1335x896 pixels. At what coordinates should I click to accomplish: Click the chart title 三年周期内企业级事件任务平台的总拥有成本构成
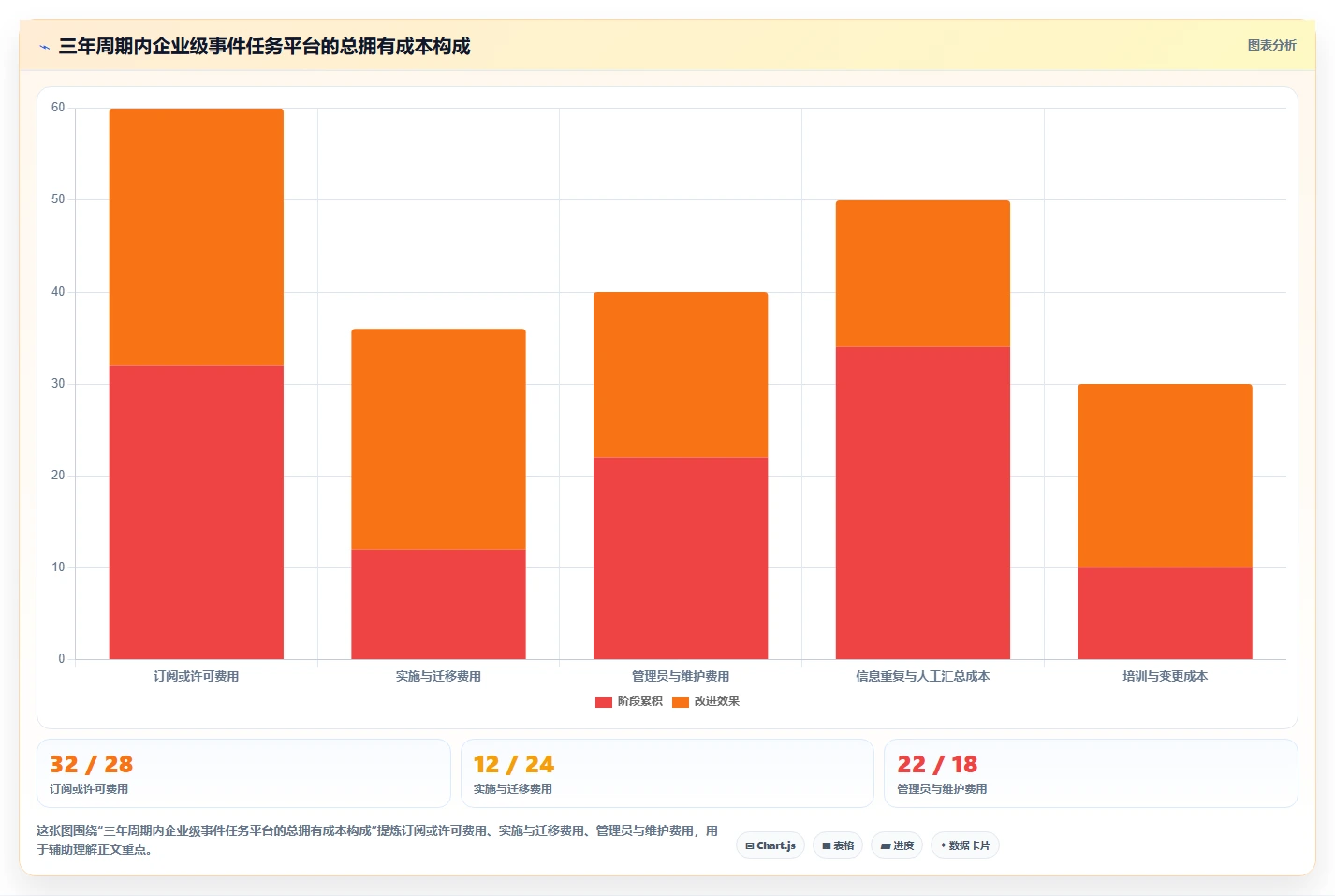(x=264, y=46)
